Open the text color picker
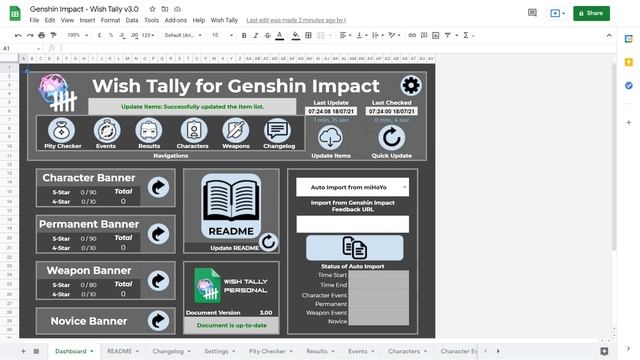Image resolution: width=640 pixels, height=360 pixels. click(280, 36)
